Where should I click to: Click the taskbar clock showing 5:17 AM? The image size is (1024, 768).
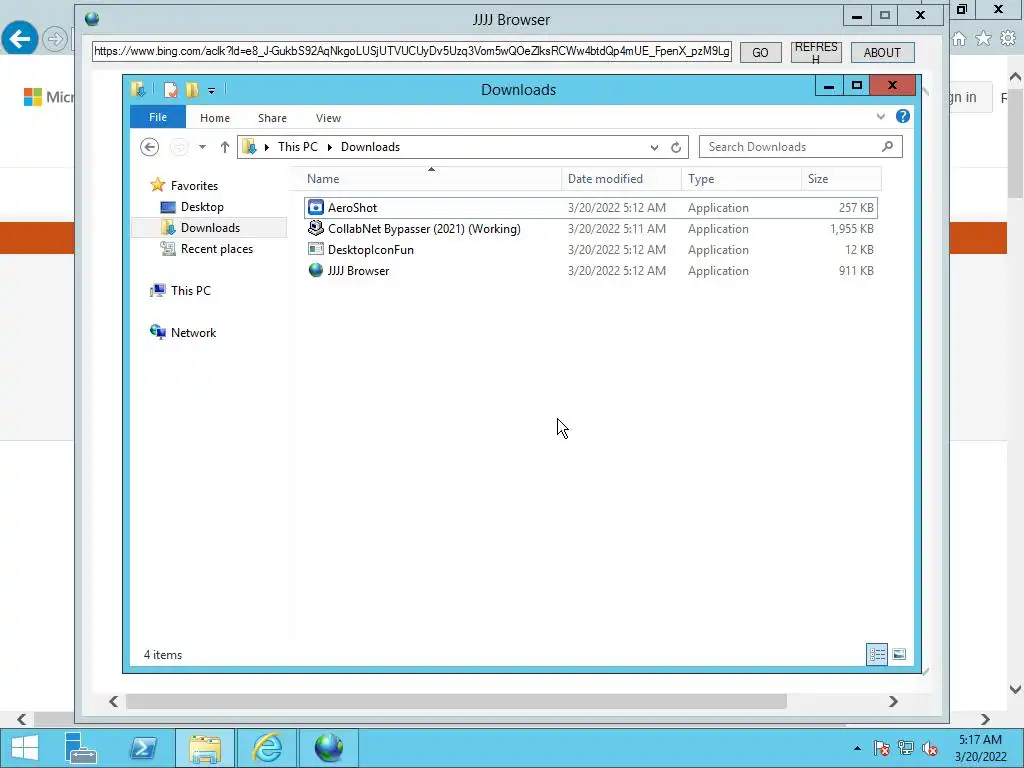coord(980,748)
